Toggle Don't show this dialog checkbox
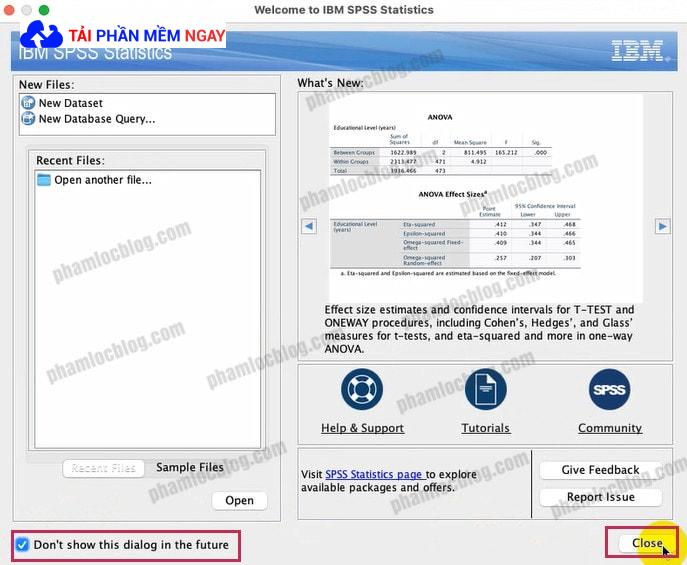 point(22,545)
